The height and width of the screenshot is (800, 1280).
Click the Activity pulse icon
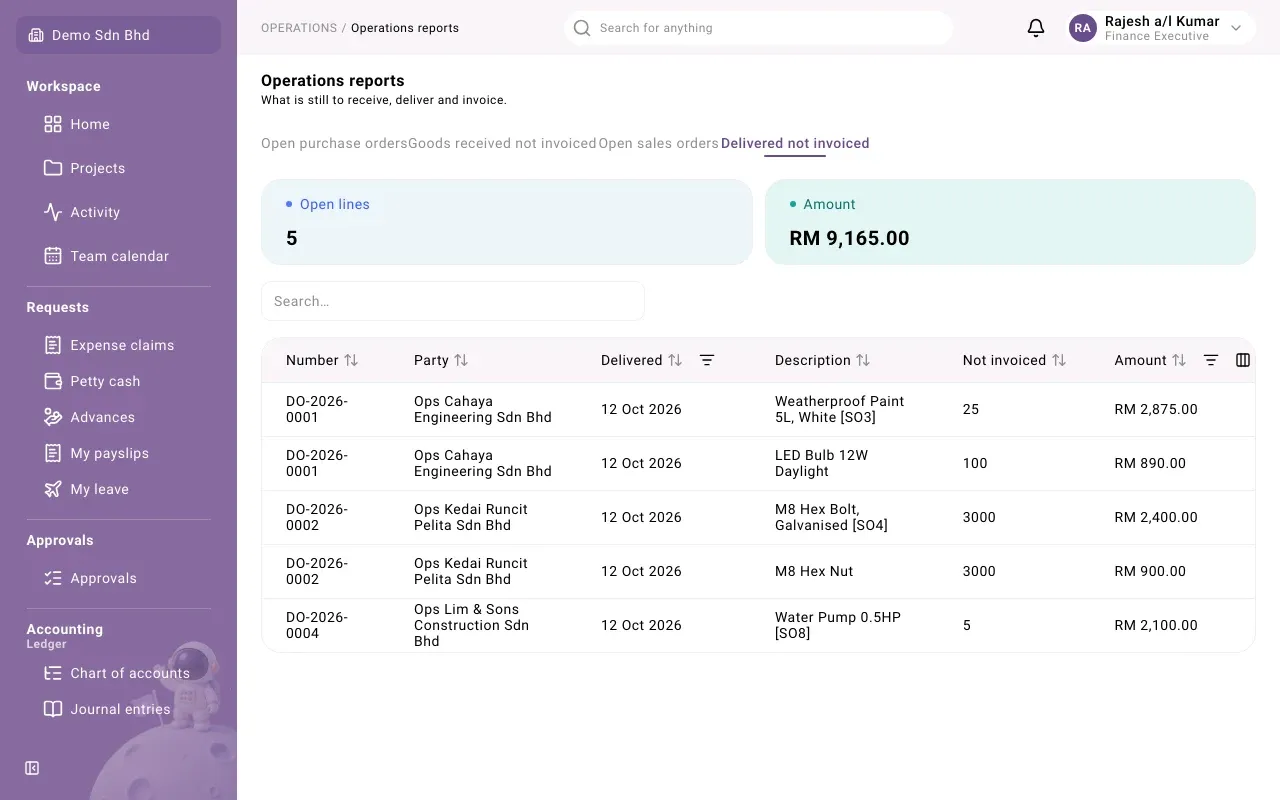53,212
